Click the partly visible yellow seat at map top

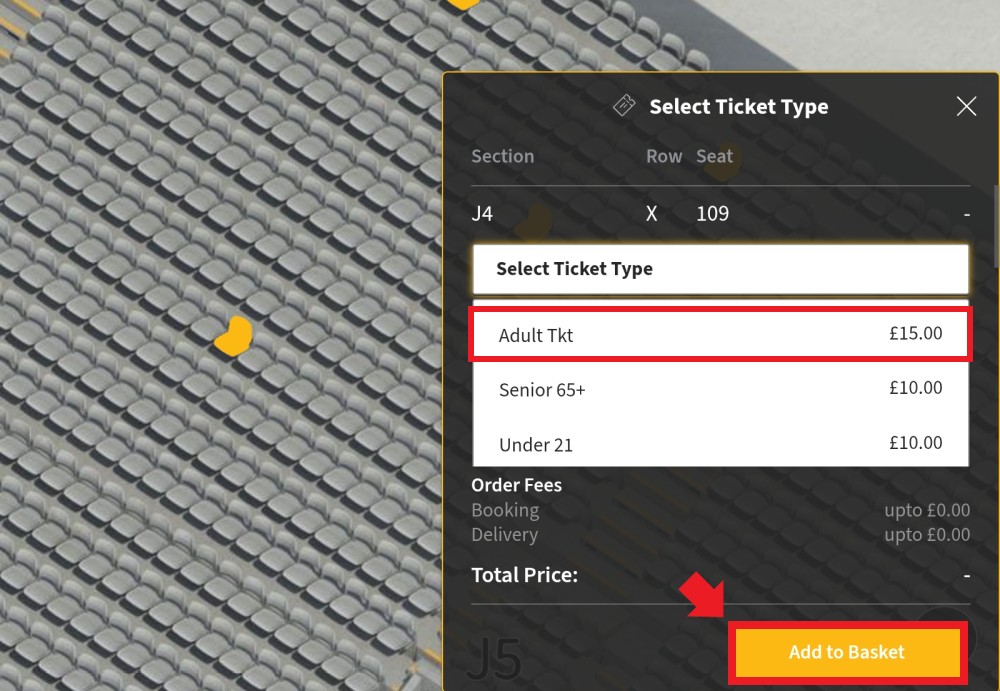click(x=462, y=4)
